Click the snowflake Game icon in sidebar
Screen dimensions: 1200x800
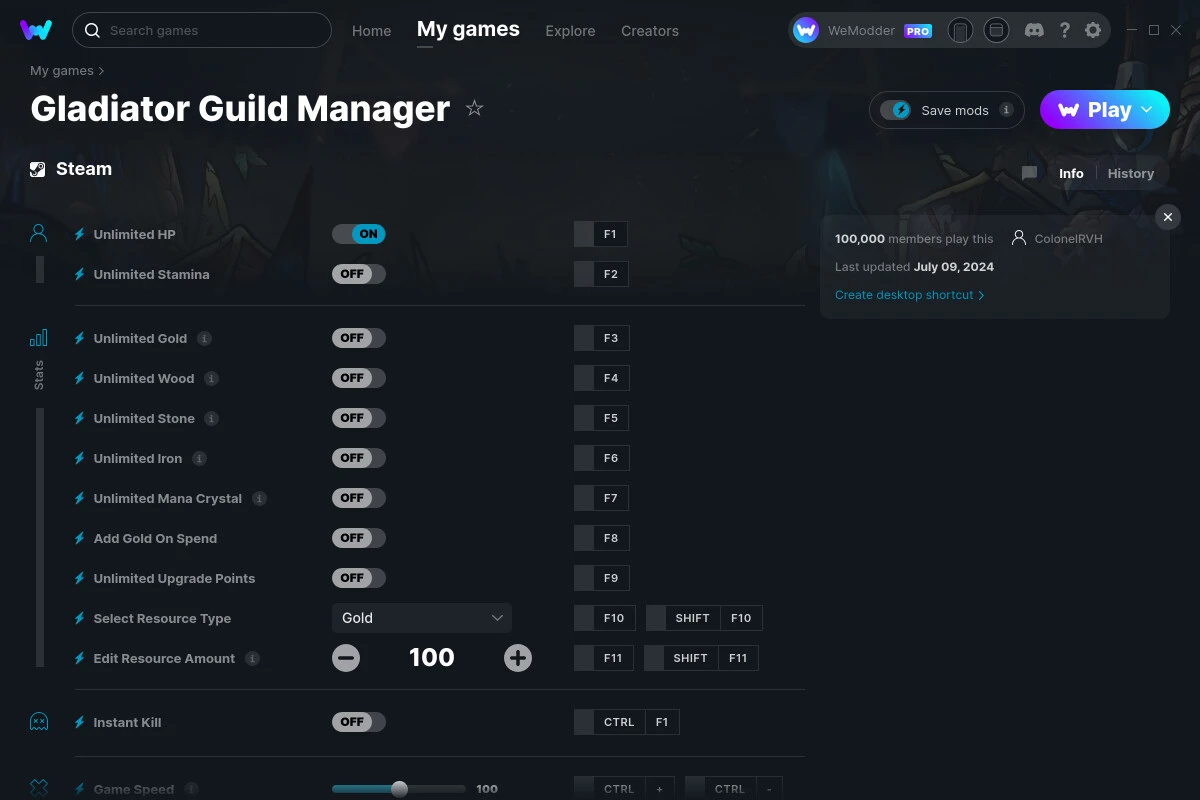click(x=38, y=787)
